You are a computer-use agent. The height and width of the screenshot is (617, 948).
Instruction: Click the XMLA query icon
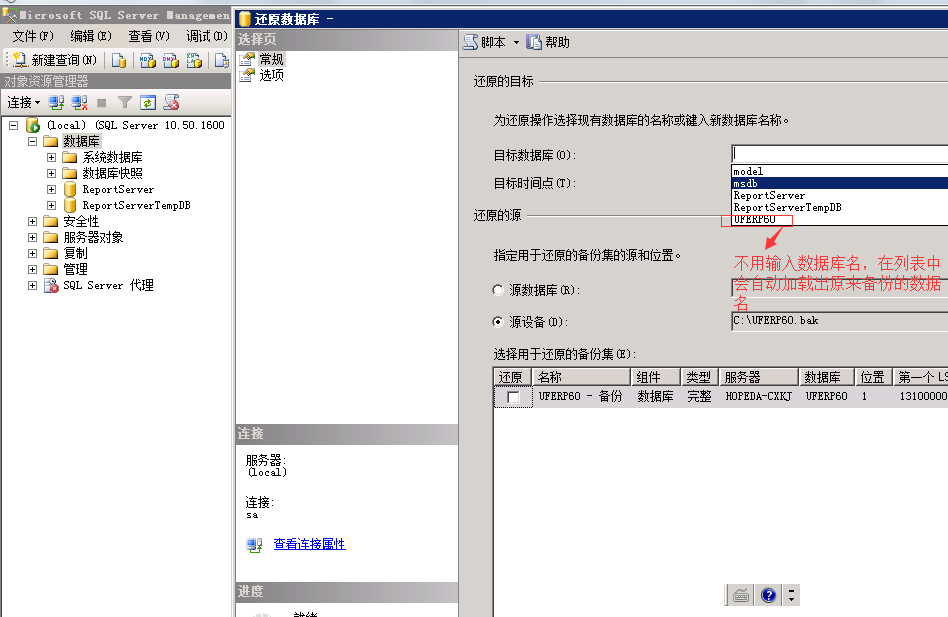(194, 60)
